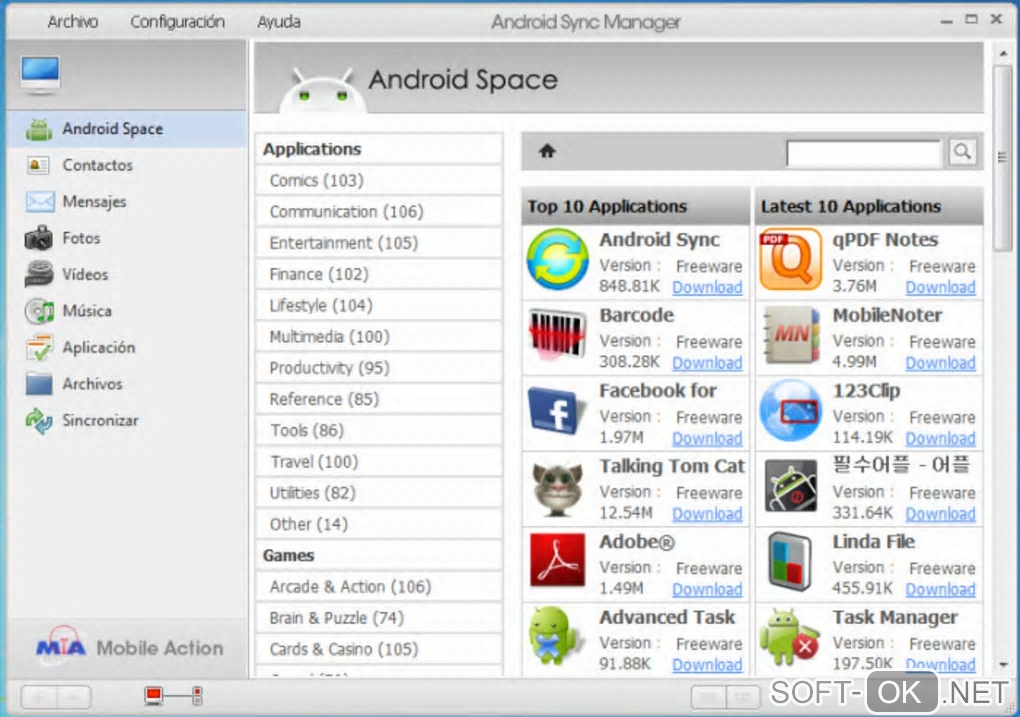Click the Barcode scanner app icon
The height and width of the screenshot is (717, 1020).
pyautogui.click(x=557, y=334)
